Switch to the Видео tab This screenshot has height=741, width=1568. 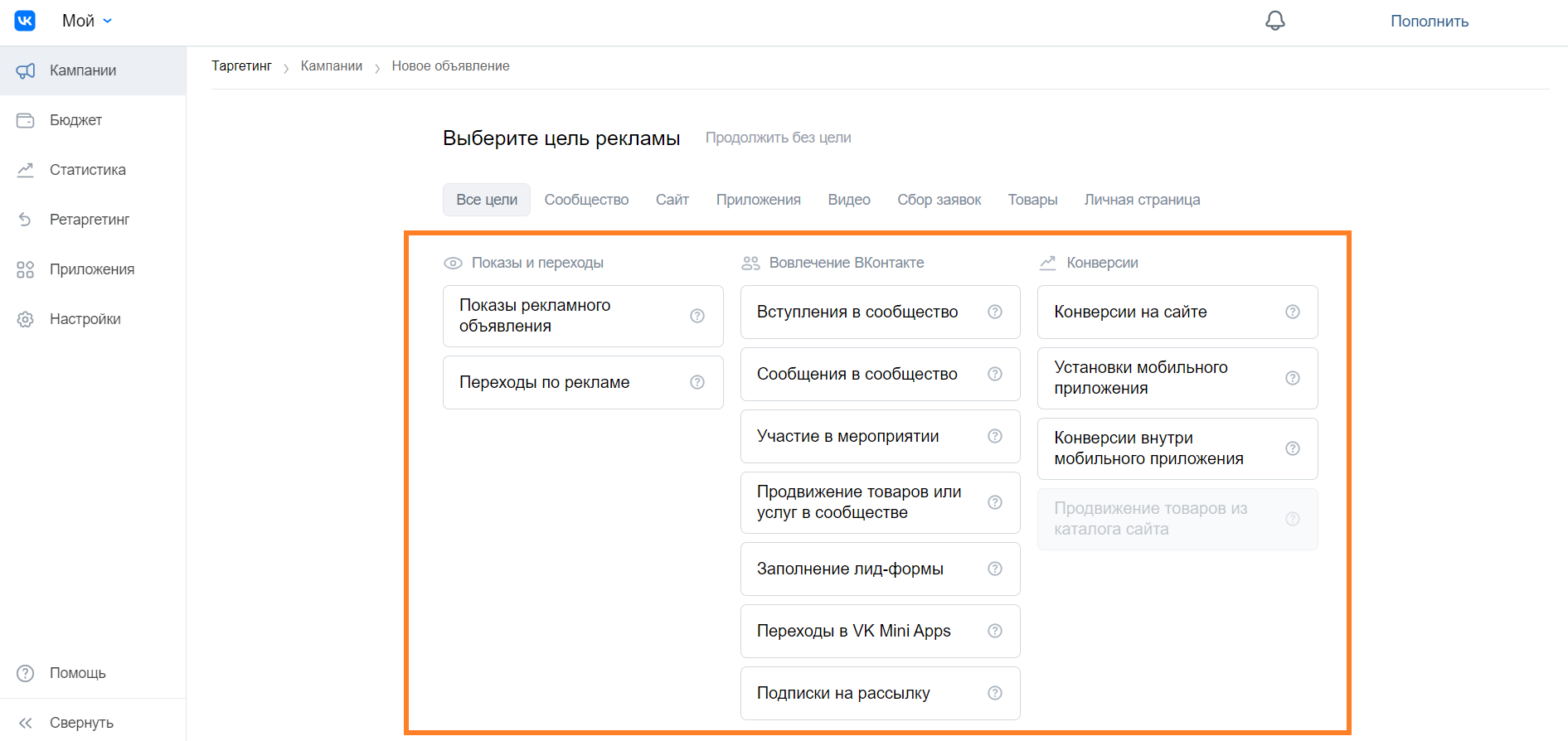coord(849,200)
